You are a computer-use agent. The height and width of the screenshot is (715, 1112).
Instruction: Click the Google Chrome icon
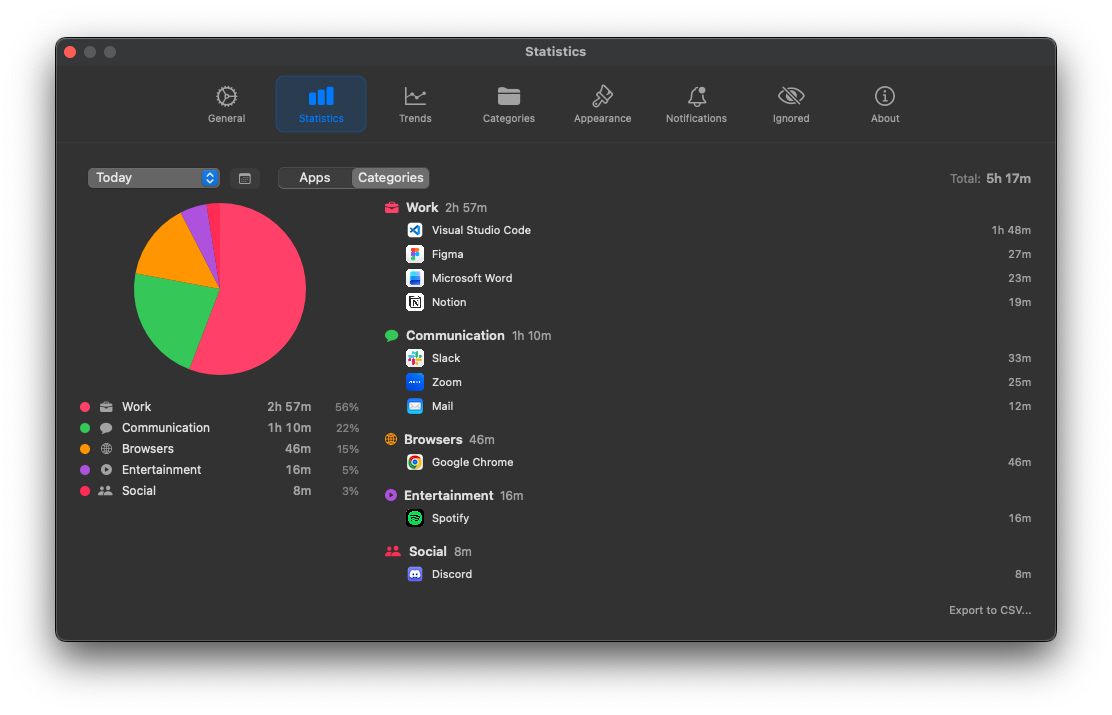pos(415,462)
